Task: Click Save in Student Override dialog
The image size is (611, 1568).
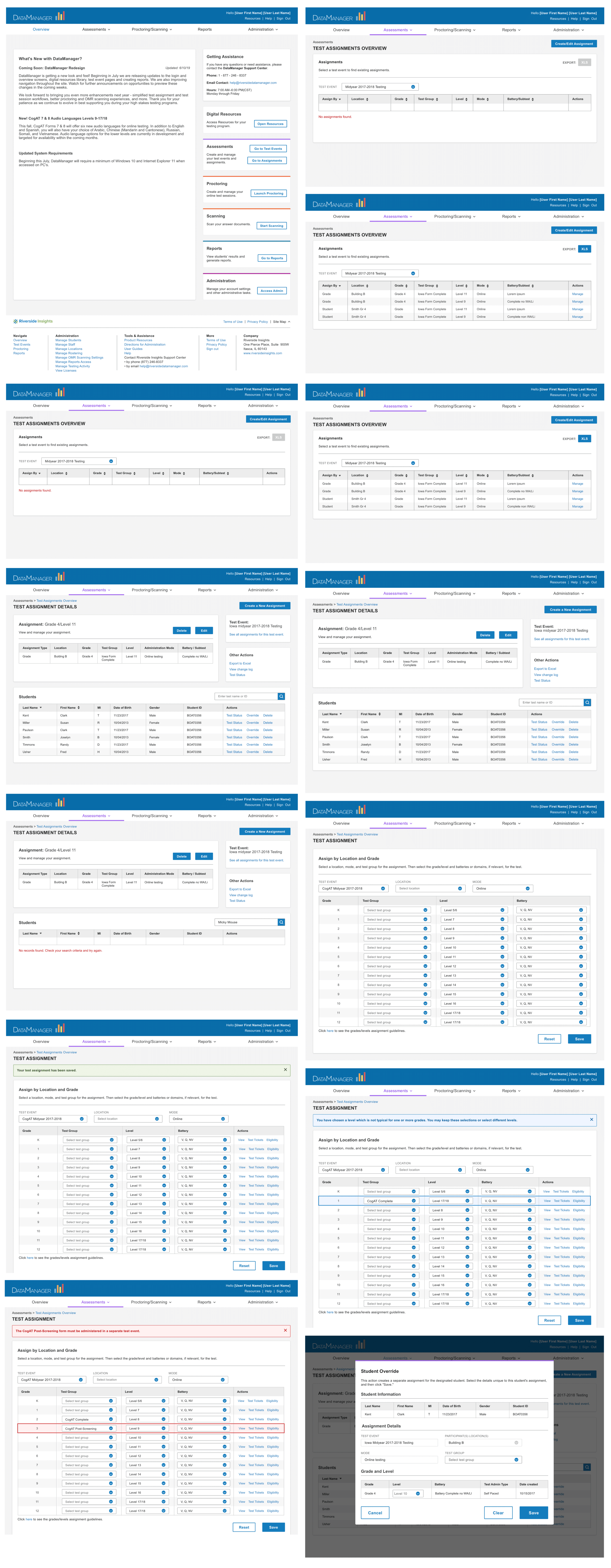Action: coord(534,1513)
